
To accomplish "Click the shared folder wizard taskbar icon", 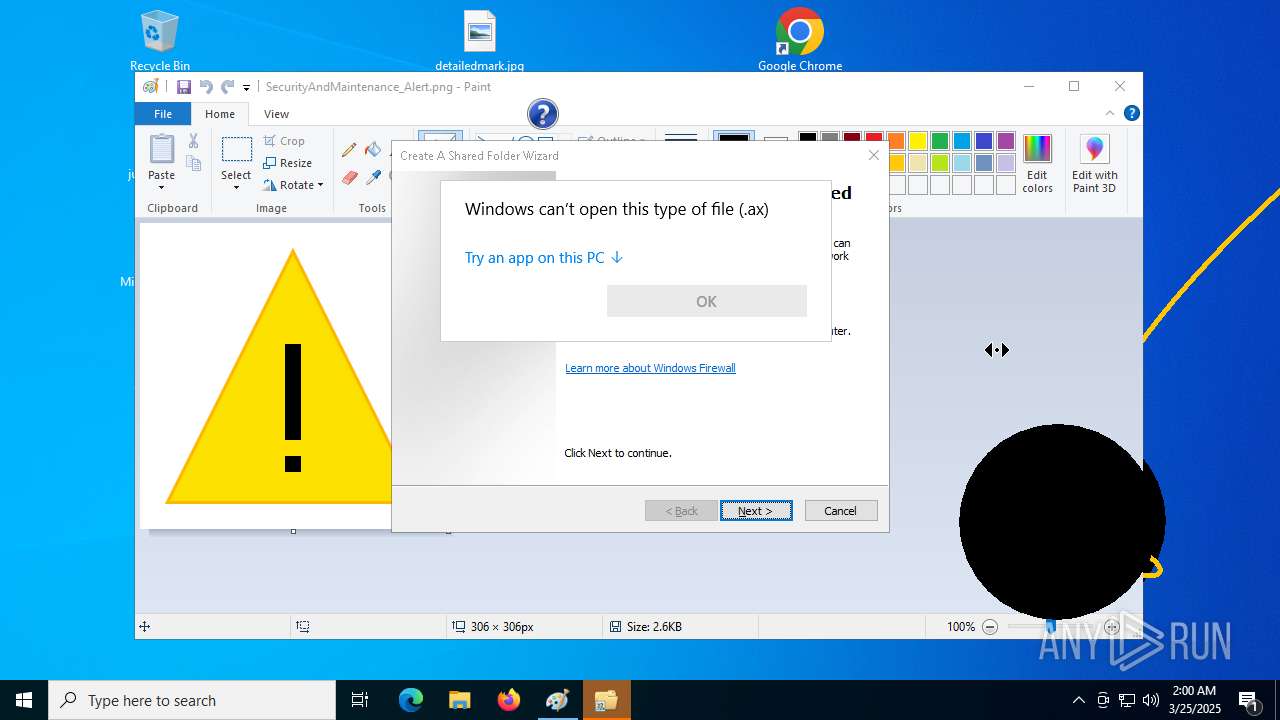I will pos(606,700).
